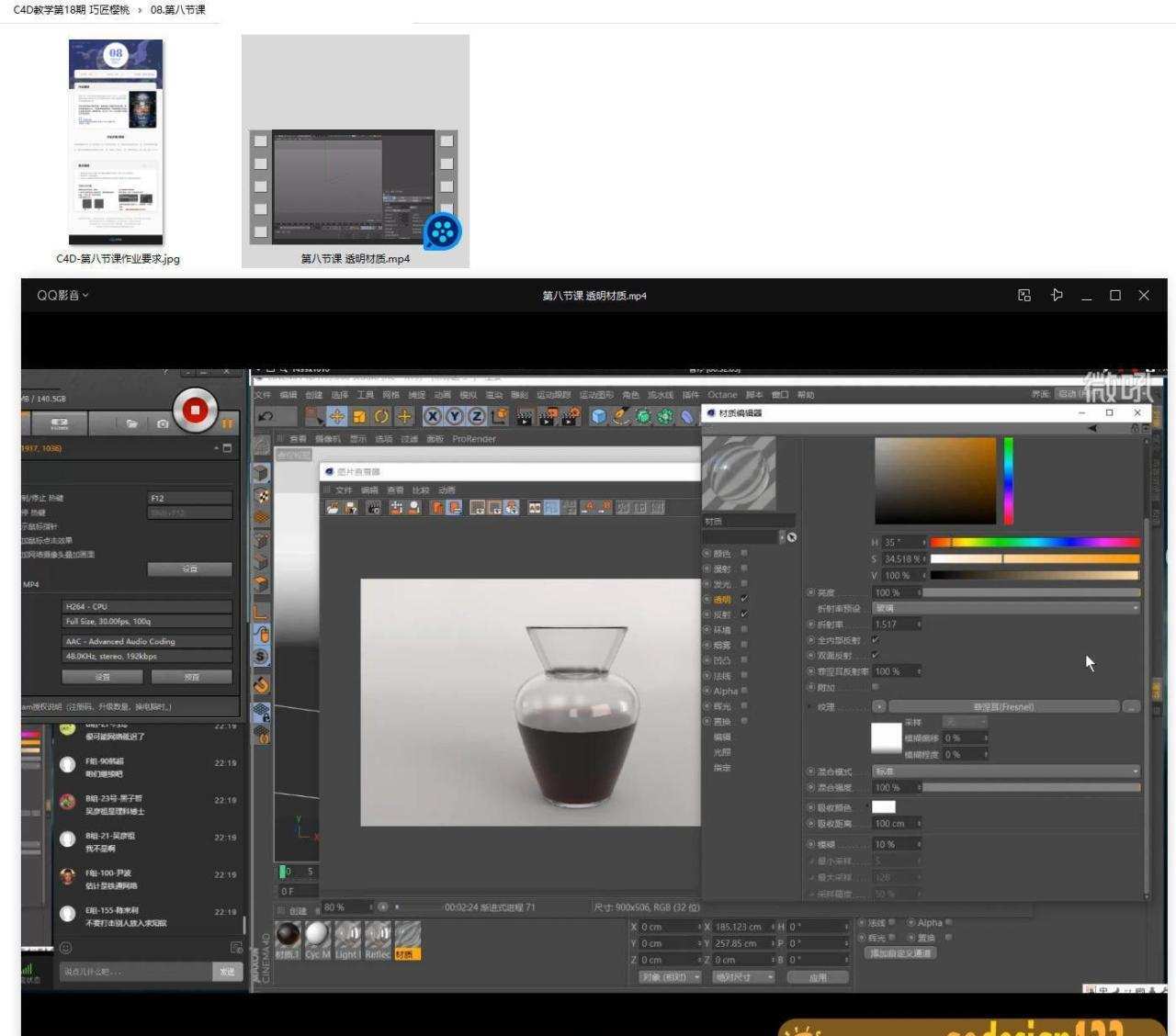Uncheck the 透明 channel checkbox
Image resolution: width=1176 pixels, height=1036 pixels.
[x=744, y=599]
